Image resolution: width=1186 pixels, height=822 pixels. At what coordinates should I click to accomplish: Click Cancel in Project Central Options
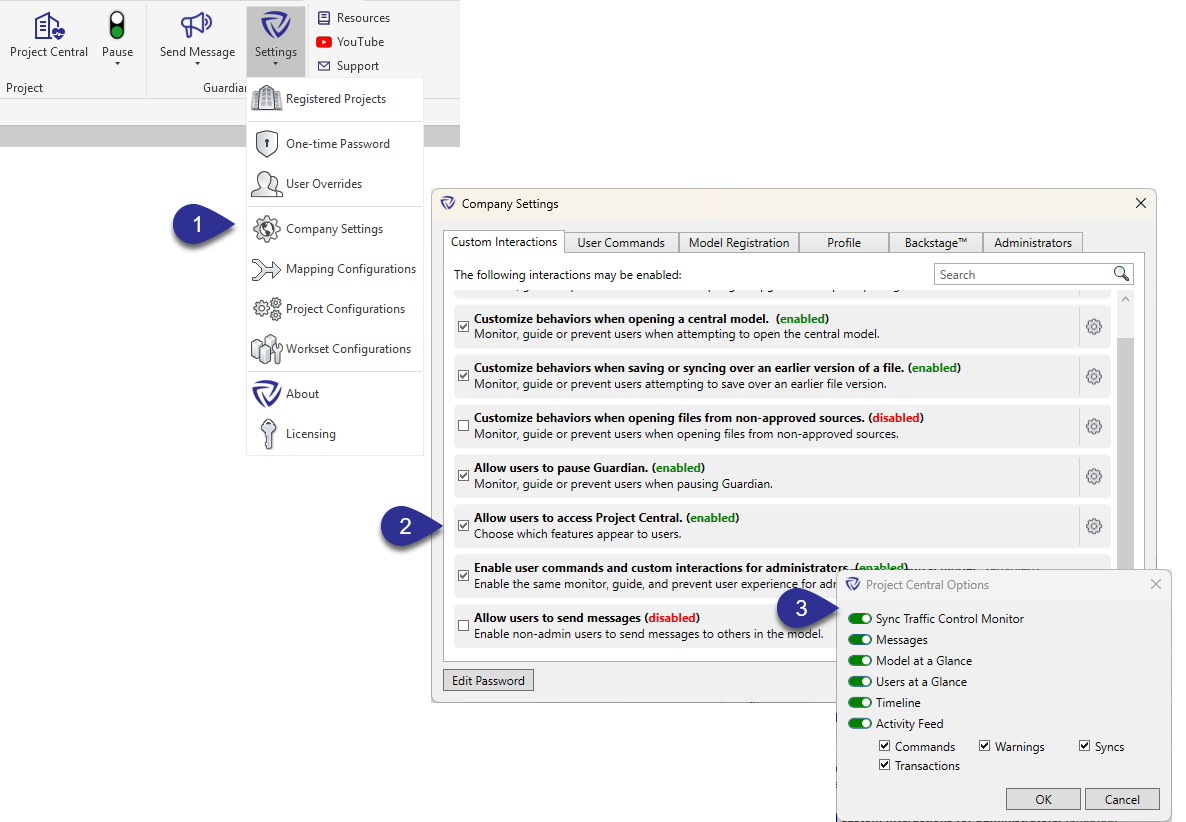click(x=1122, y=799)
